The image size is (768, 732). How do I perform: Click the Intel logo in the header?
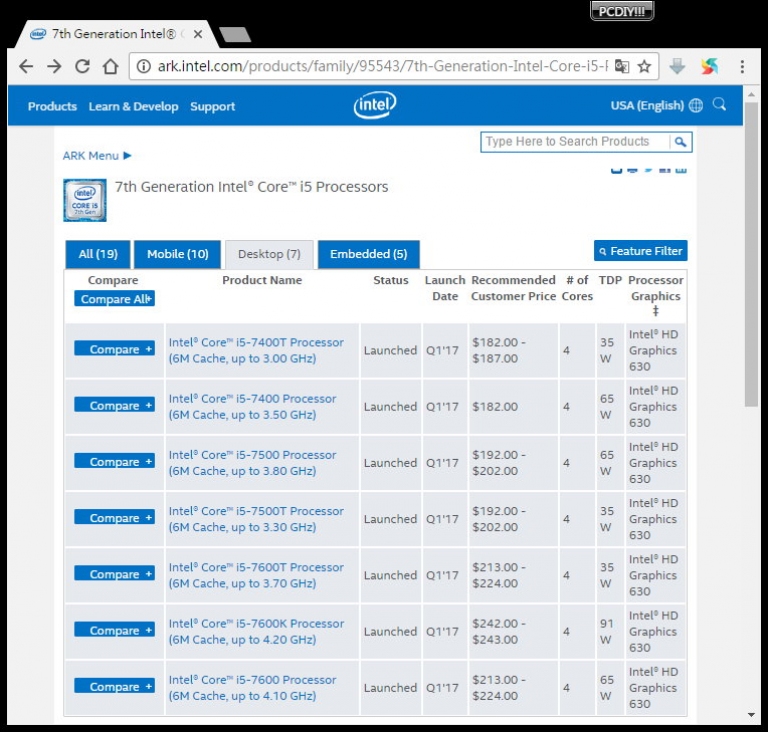[375, 105]
